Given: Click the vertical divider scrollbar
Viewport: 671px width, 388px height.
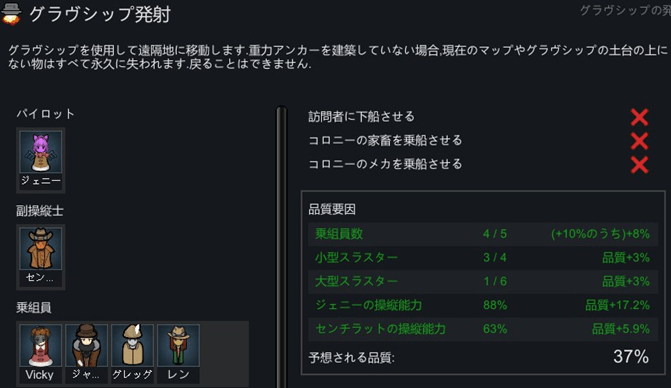Looking at the screenshot, I should pos(281,247).
